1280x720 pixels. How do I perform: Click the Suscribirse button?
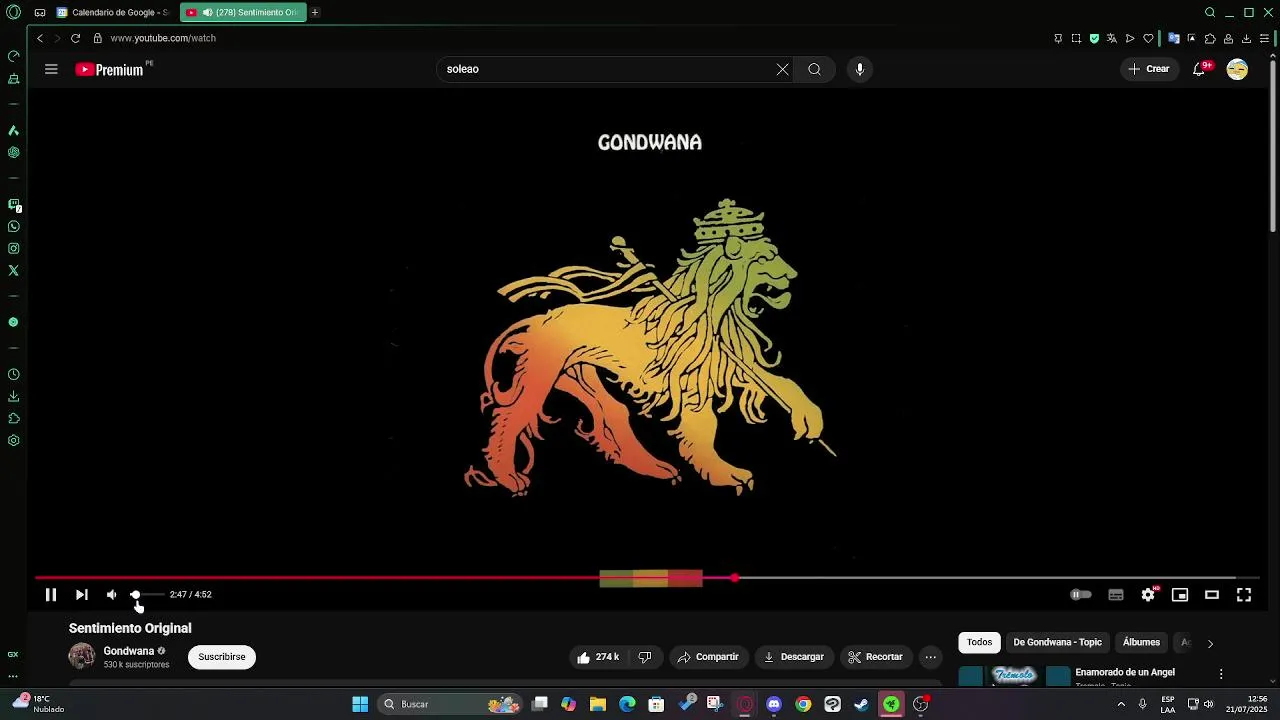tap(222, 657)
